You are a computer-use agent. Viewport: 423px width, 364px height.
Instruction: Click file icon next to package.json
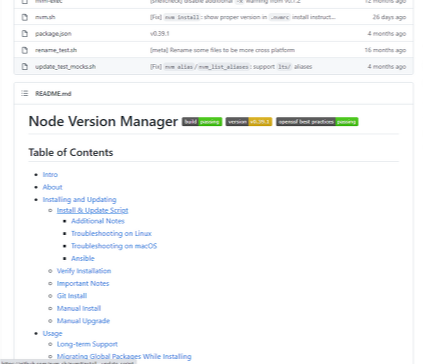25,34
